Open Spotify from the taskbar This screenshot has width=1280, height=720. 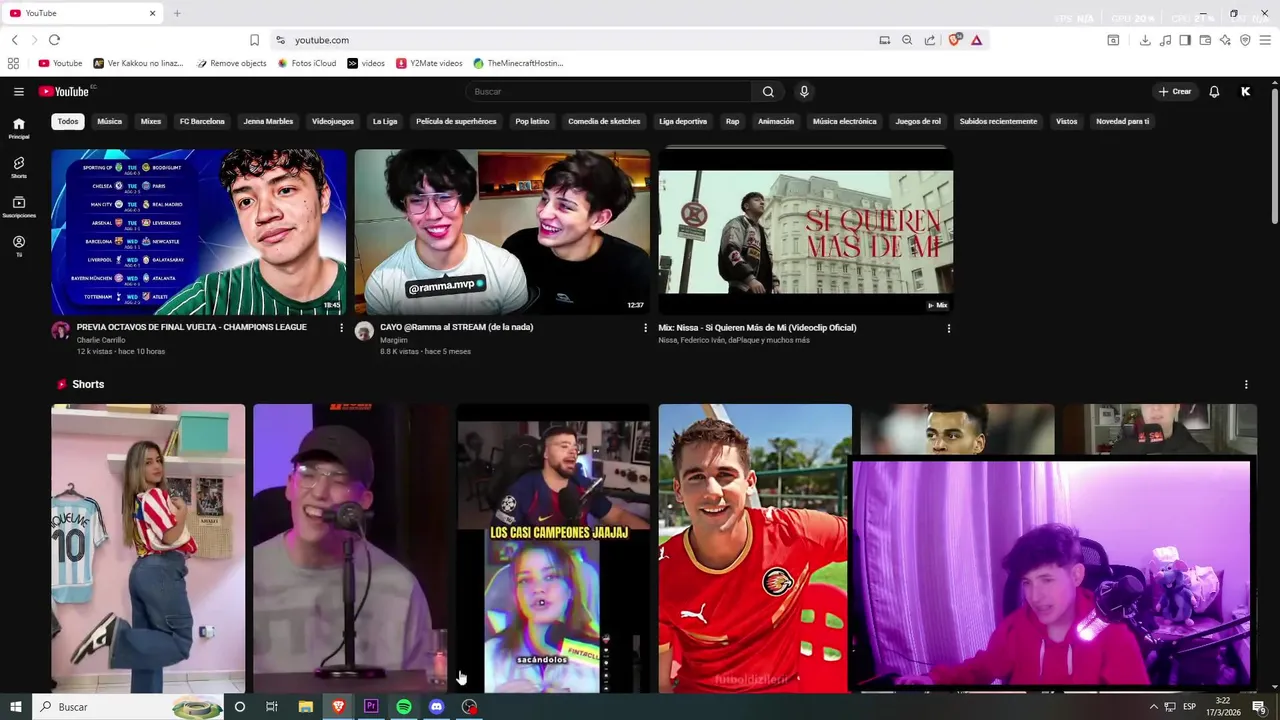tap(404, 706)
